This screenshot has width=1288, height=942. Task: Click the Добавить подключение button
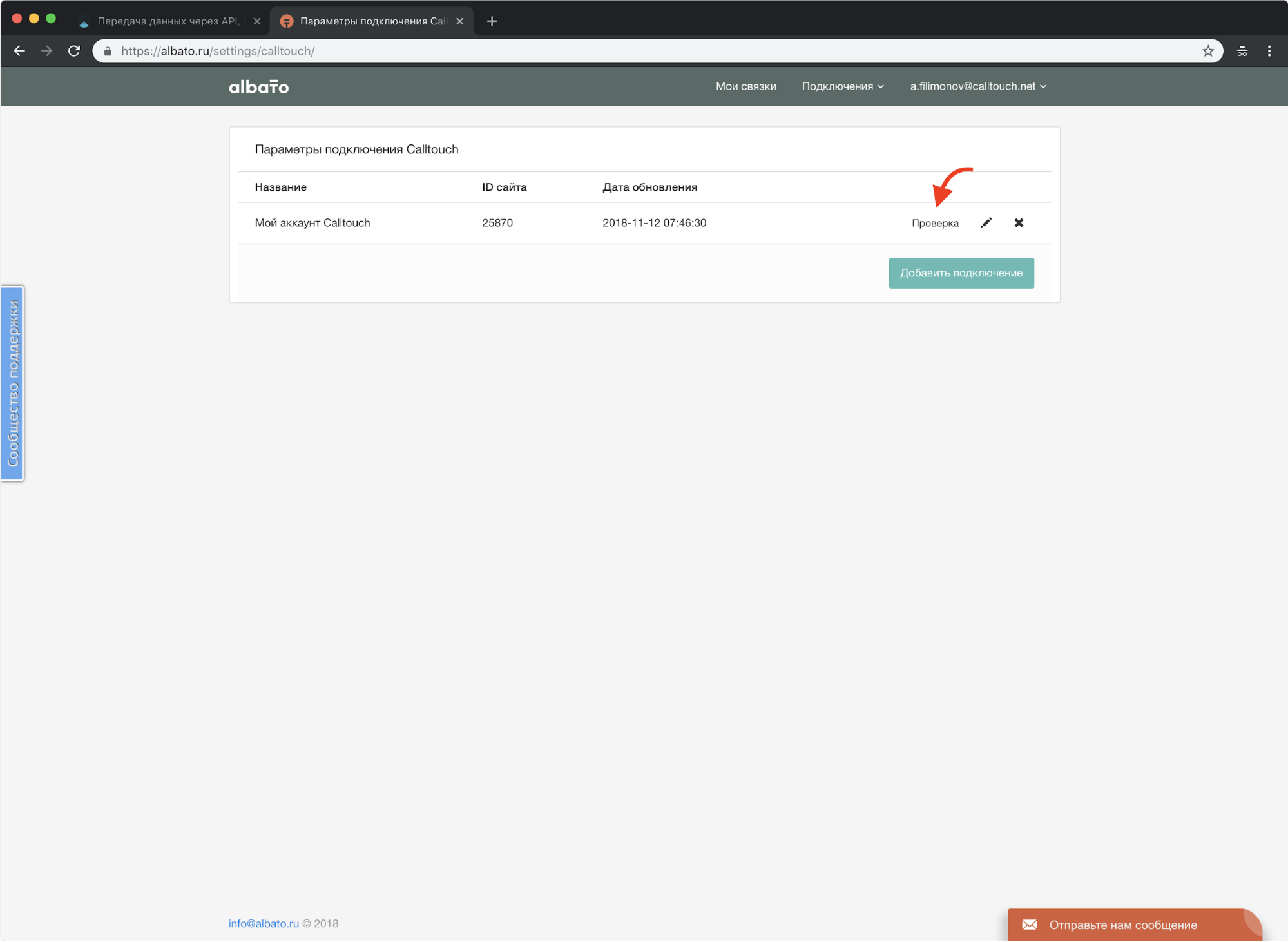coord(961,273)
